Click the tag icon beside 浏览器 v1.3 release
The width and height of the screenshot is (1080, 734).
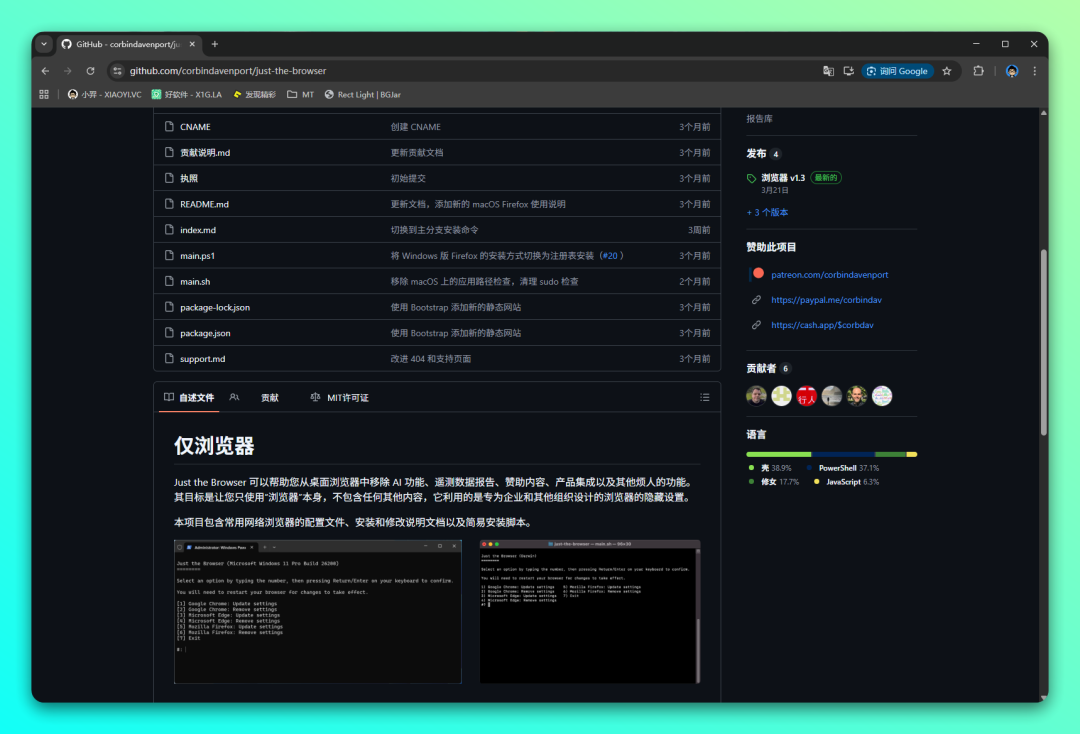point(749,177)
